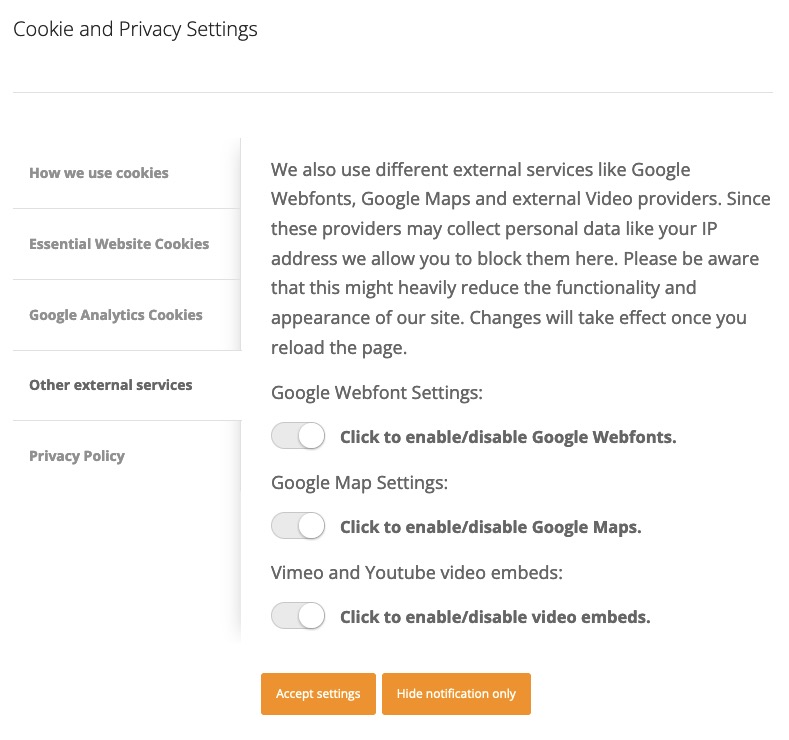This screenshot has height=740, width=789.
Task: Click the 'reload the page.' text line
Action: point(339,348)
